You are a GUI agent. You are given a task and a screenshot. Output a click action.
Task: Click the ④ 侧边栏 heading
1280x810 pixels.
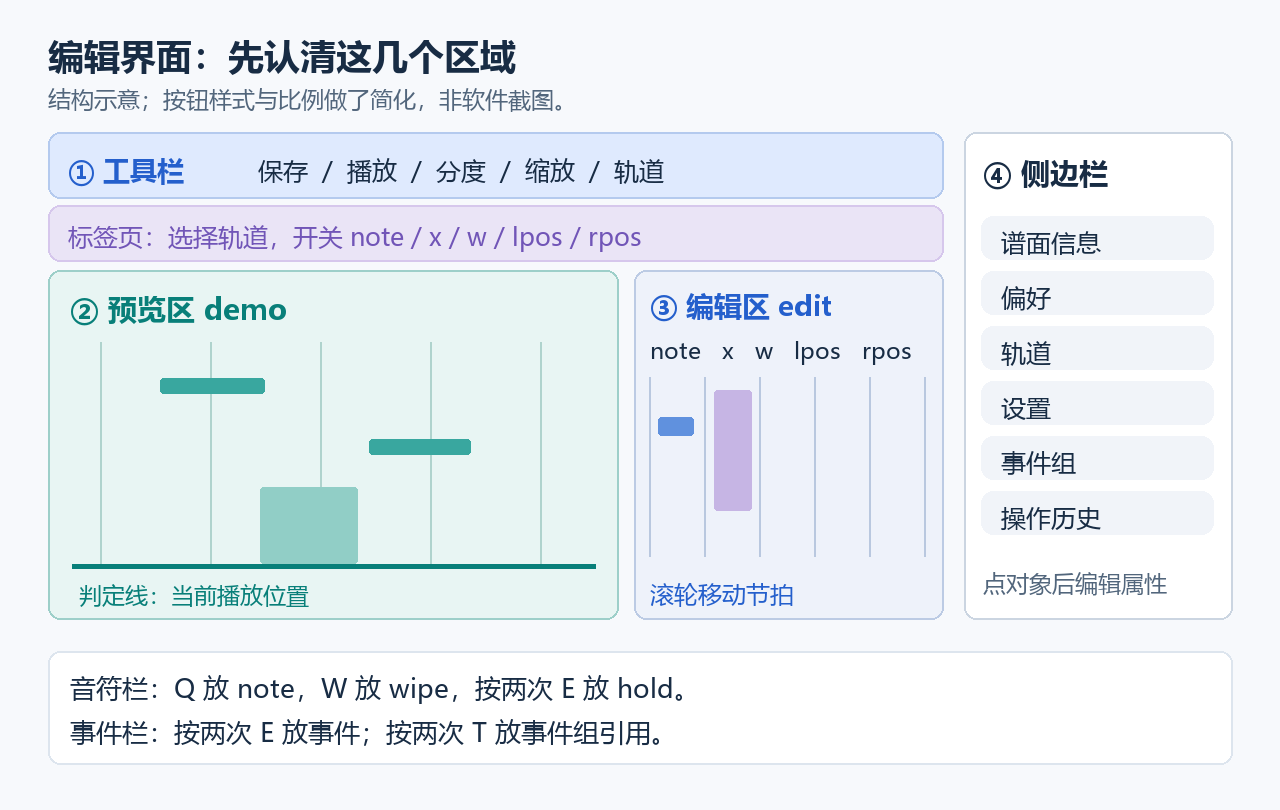coord(1046,175)
